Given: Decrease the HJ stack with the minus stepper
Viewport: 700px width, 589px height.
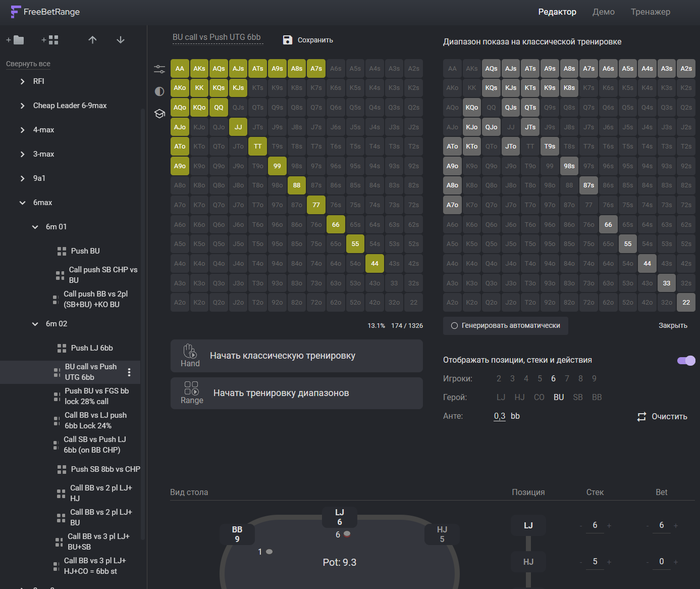Looking at the screenshot, I should (581, 562).
